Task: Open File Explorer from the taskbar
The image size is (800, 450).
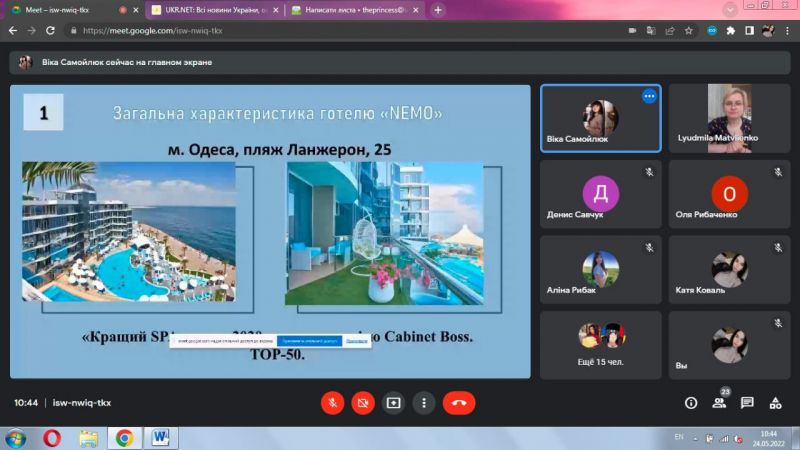Action: click(x=88, y=438)
